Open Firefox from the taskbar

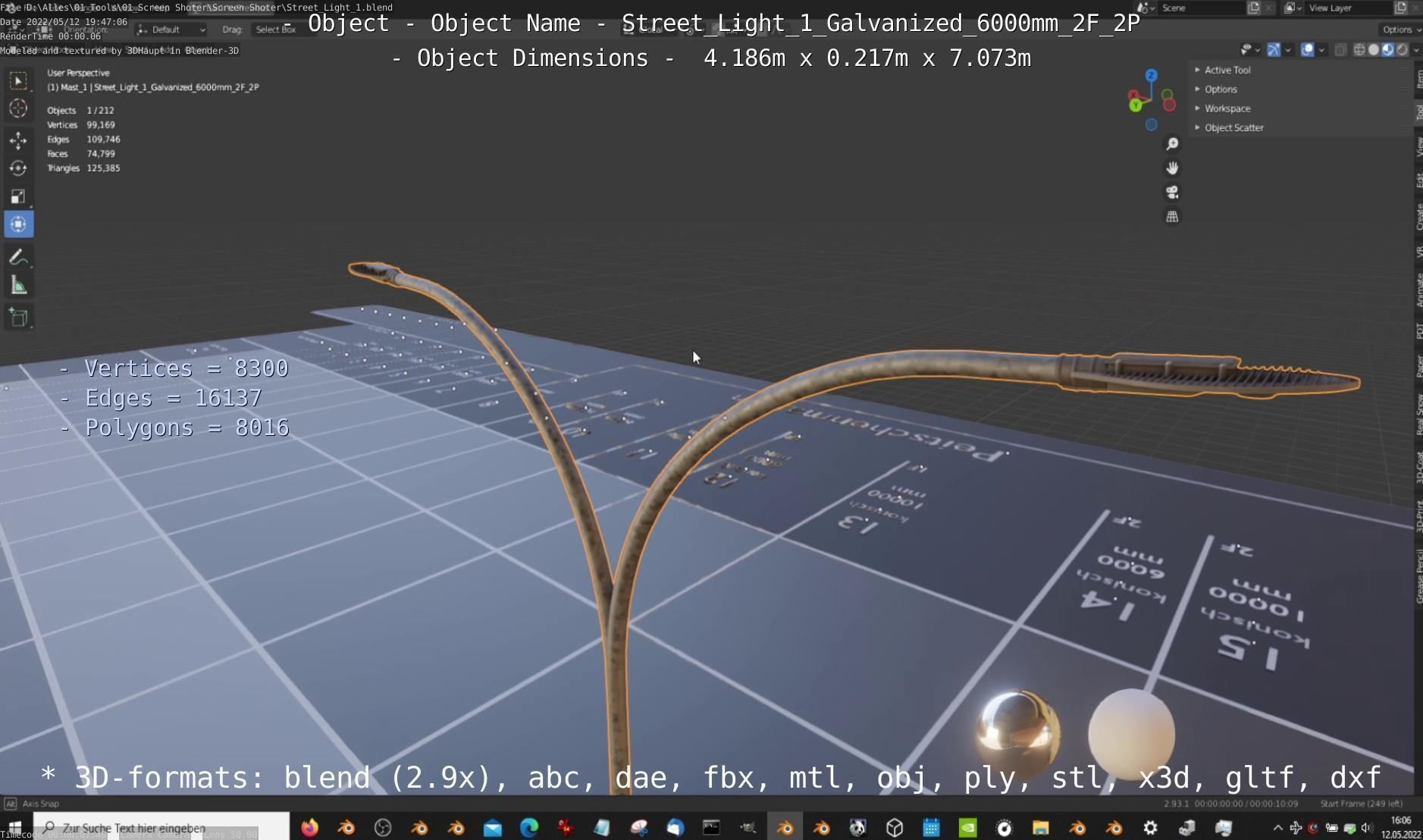(309, 827)
